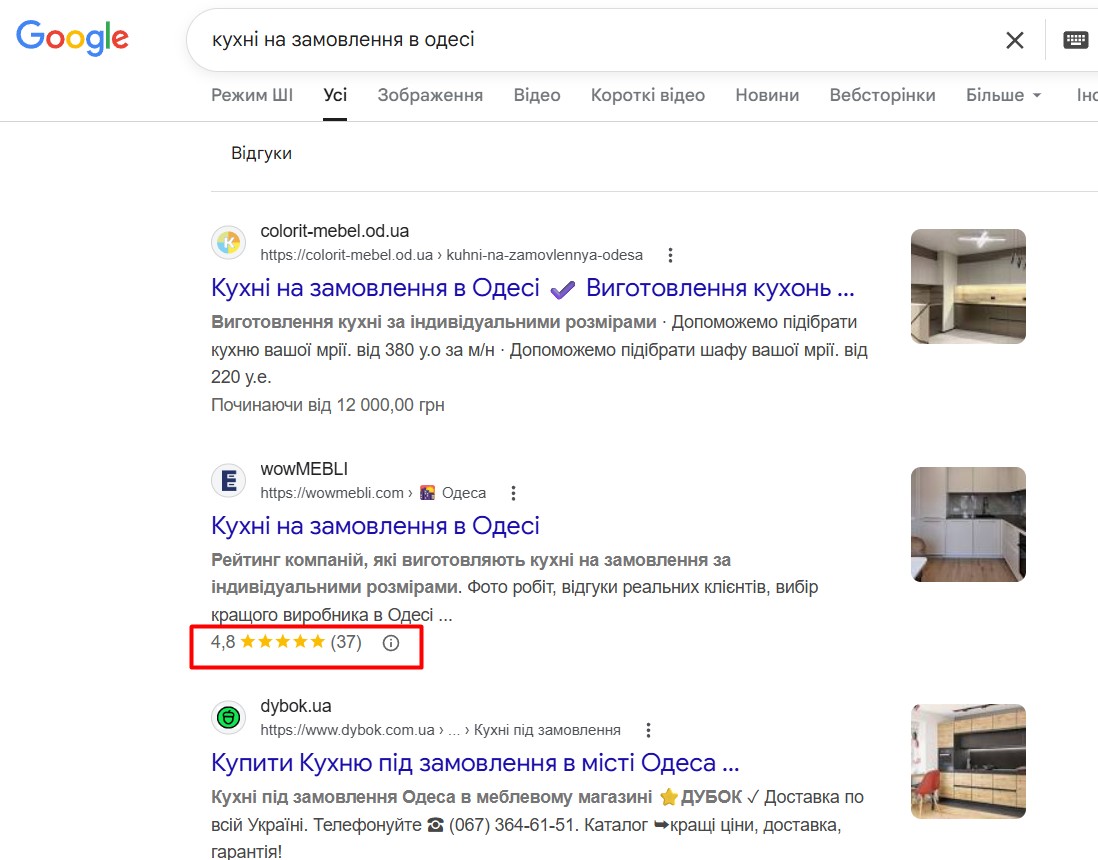This screenshot has height=860, width=1098.
Task: Click the dybok.ua site name
Action: pyautogui.click(x=296, y=706)
